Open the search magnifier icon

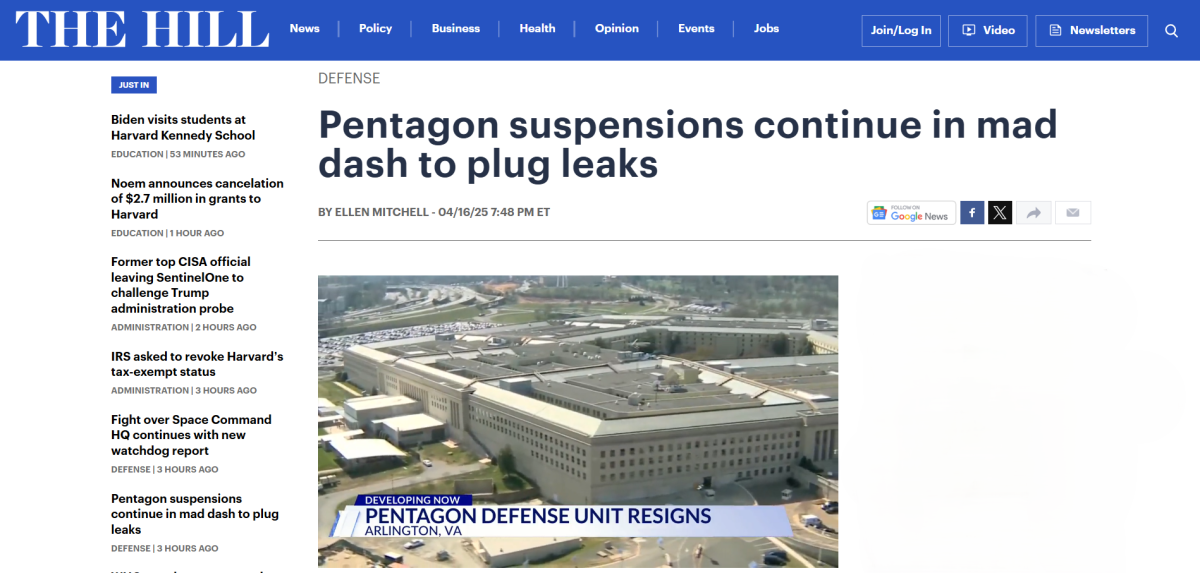click(1171, 31)
